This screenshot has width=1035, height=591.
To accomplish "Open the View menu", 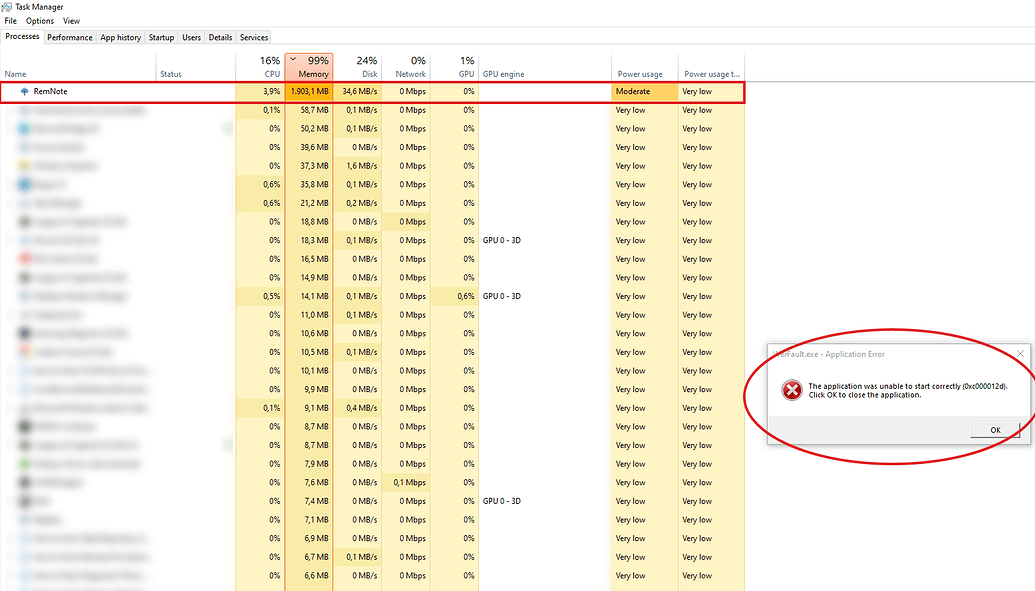I will click(70, 20).
